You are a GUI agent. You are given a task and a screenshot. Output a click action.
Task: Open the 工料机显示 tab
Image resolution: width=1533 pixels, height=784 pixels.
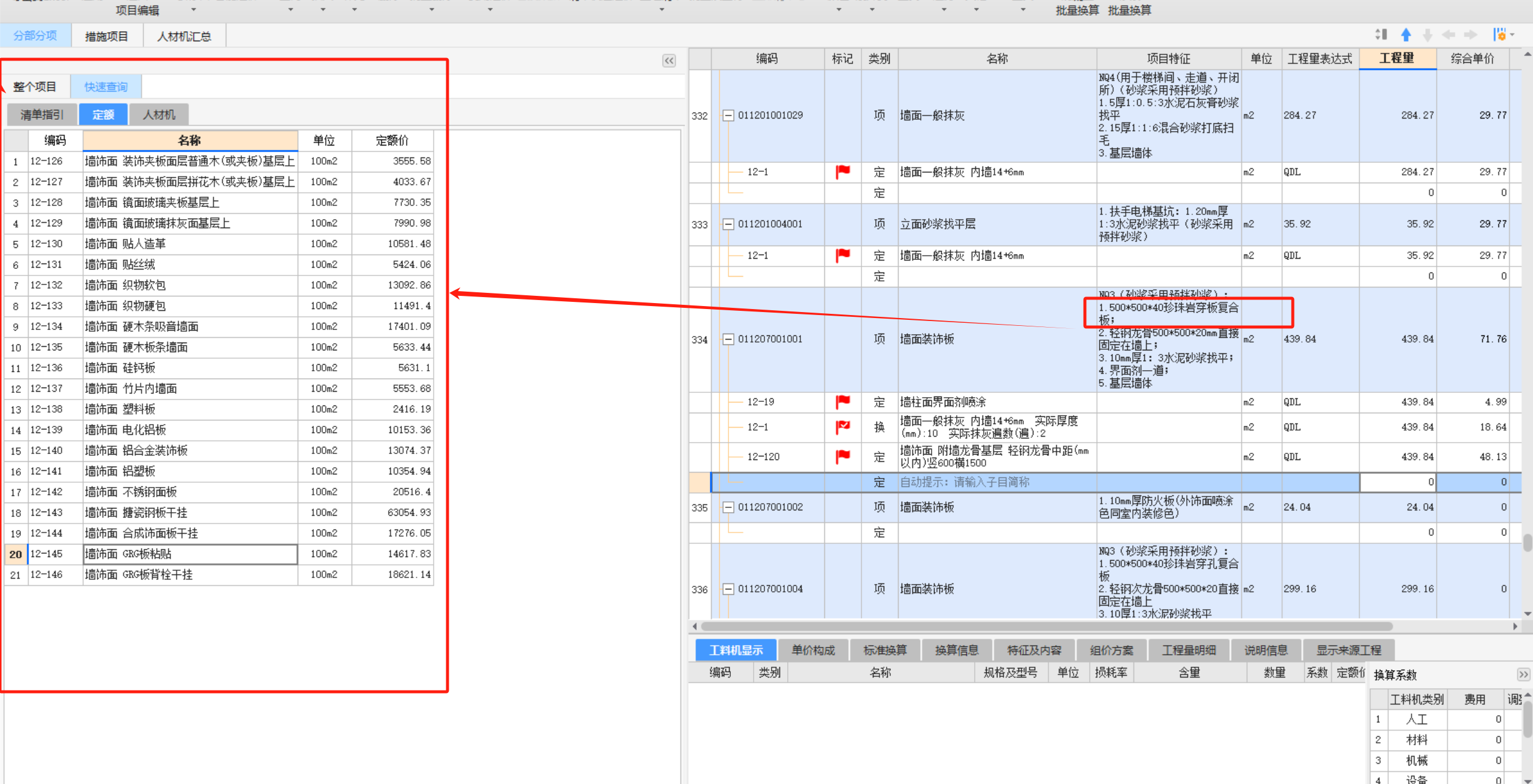(736, 650)
